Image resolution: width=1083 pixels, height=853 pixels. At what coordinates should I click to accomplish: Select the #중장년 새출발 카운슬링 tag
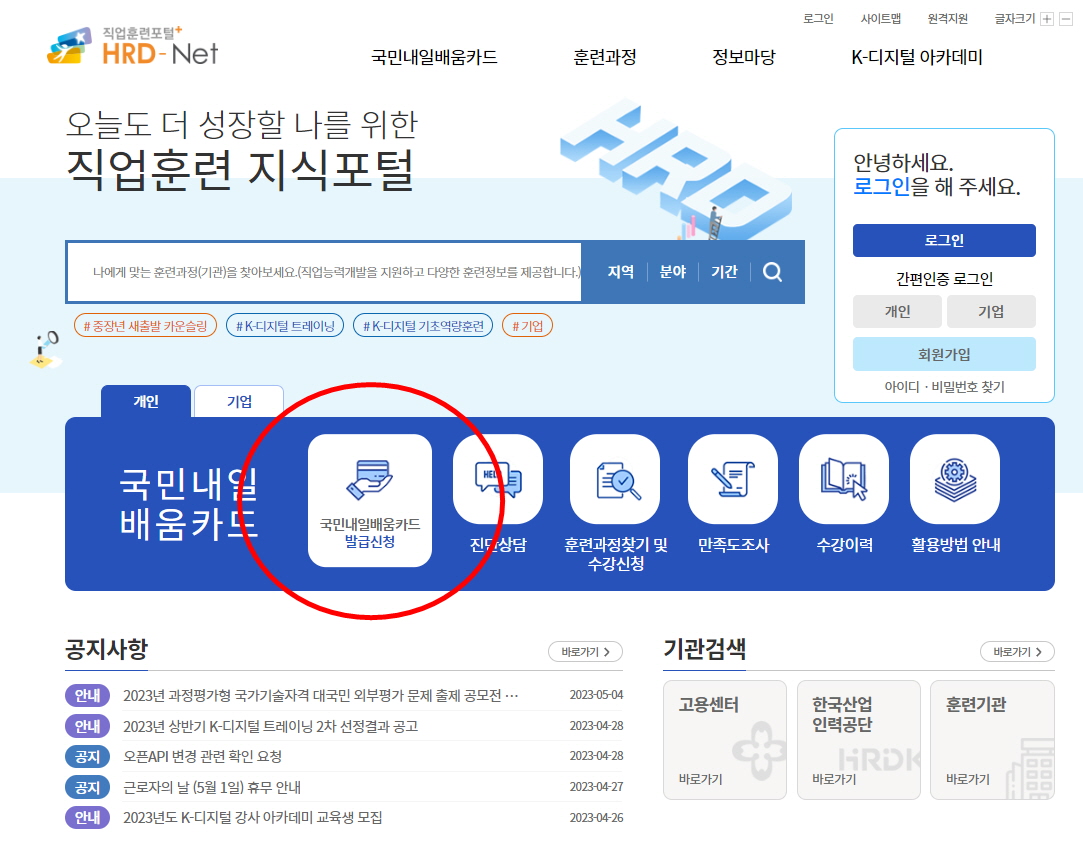click(145, 325)
